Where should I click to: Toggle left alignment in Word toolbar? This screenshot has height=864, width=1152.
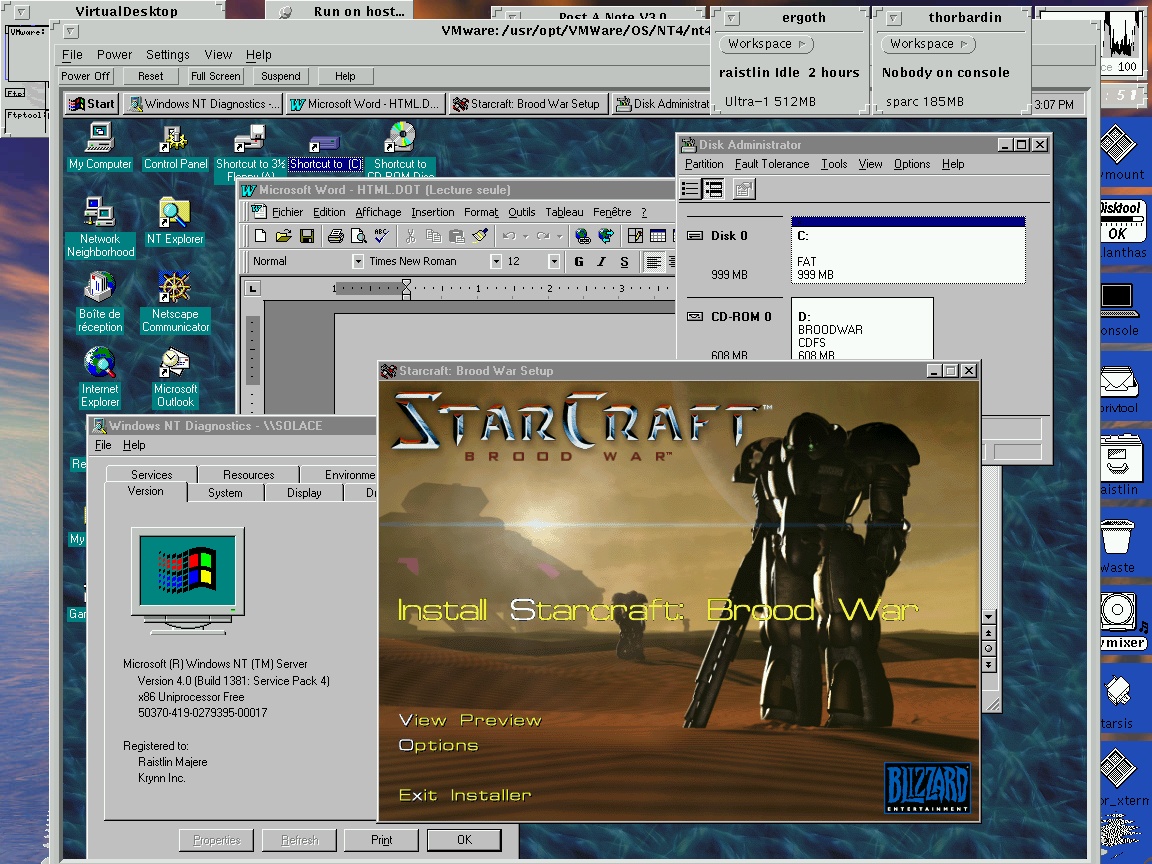[653, 262]
